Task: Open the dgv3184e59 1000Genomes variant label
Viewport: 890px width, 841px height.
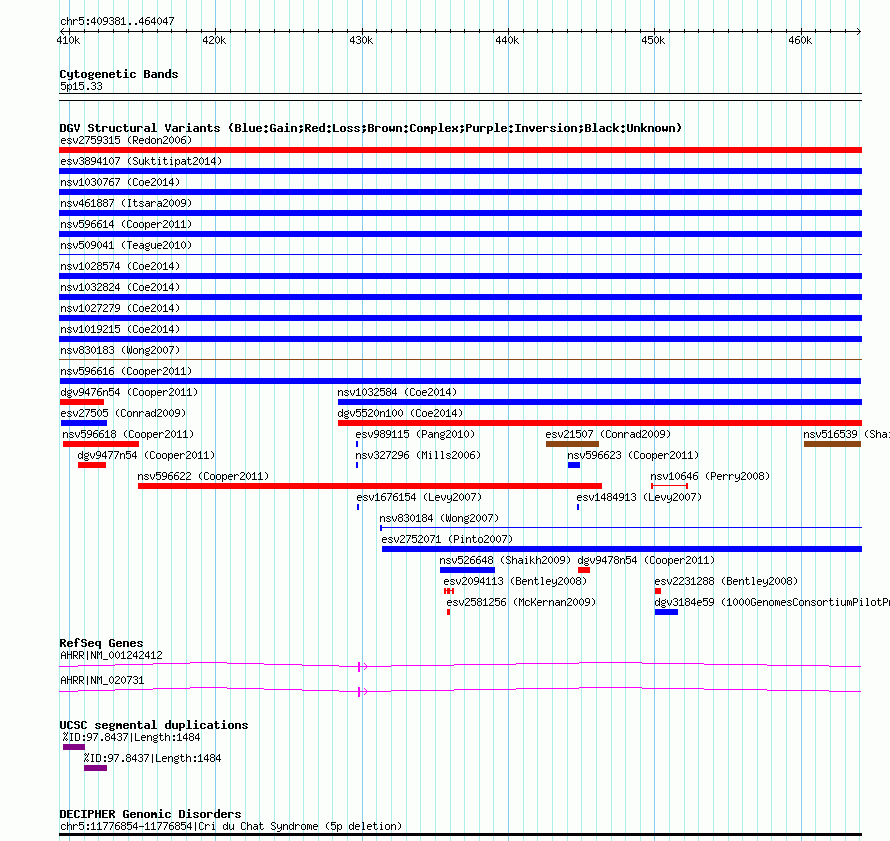Action: pos(772,602)
